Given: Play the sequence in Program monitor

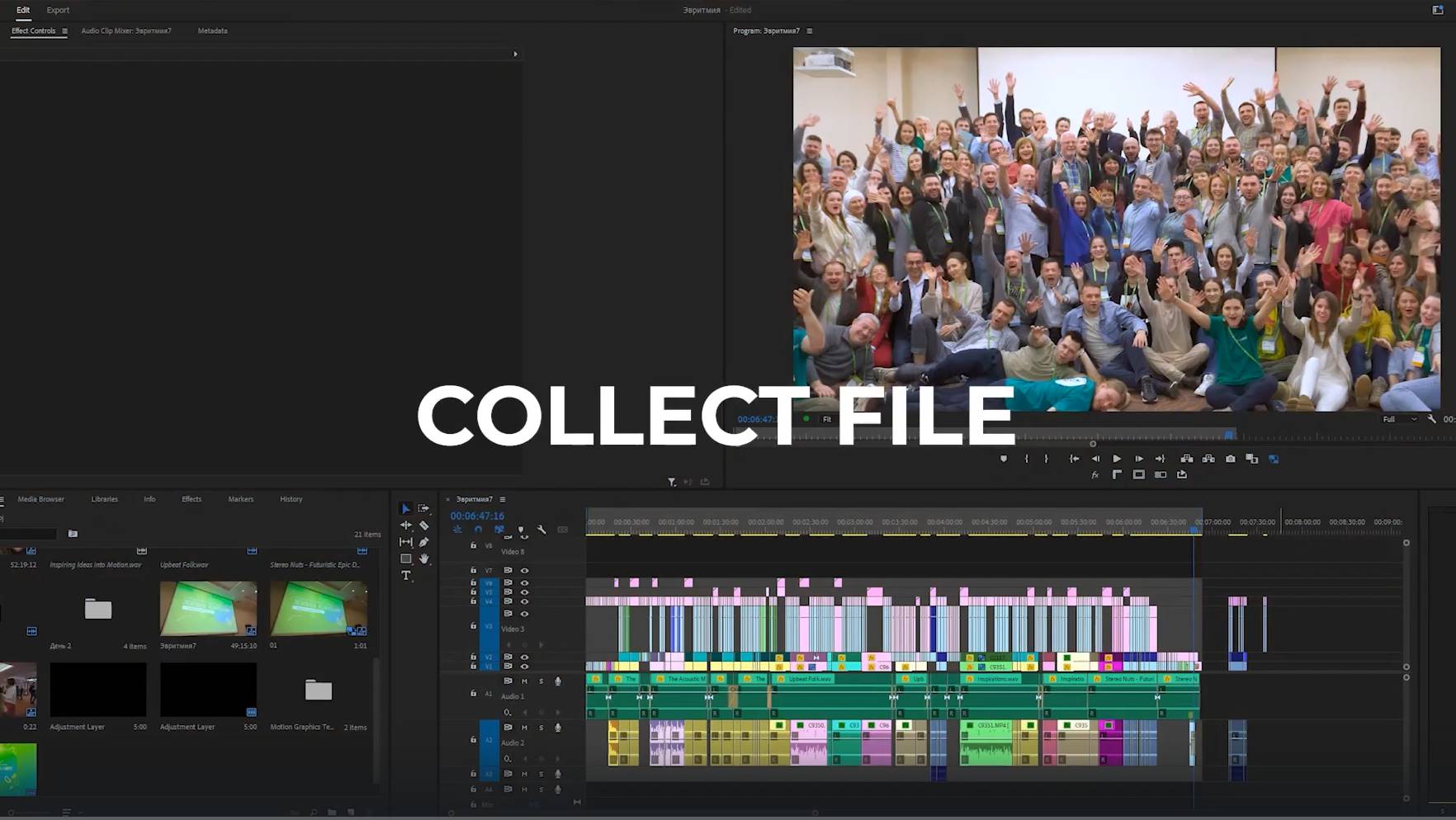Looking at the screenshot, I should pos(1117,459).
